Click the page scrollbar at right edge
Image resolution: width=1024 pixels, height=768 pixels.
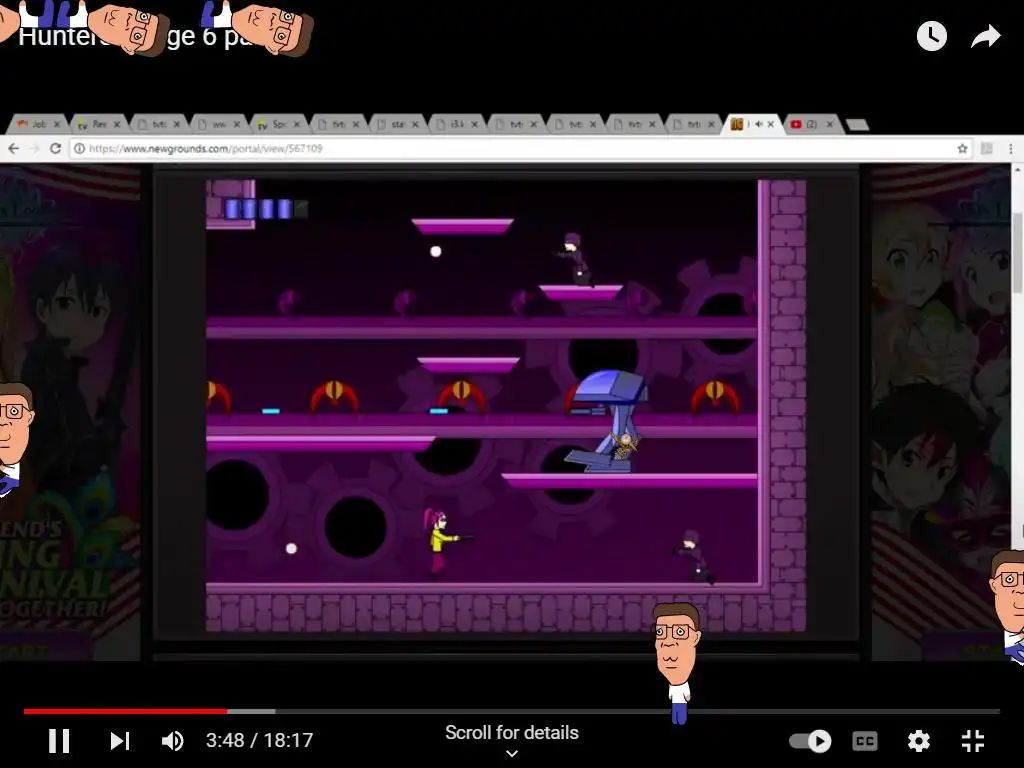[x=1018, y=253]
